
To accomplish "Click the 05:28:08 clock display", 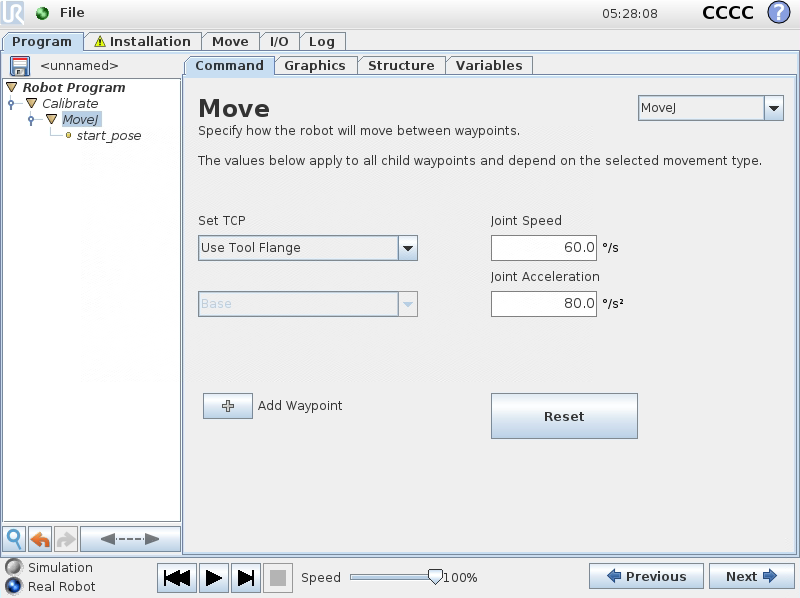I will click(x=630, y=14).
